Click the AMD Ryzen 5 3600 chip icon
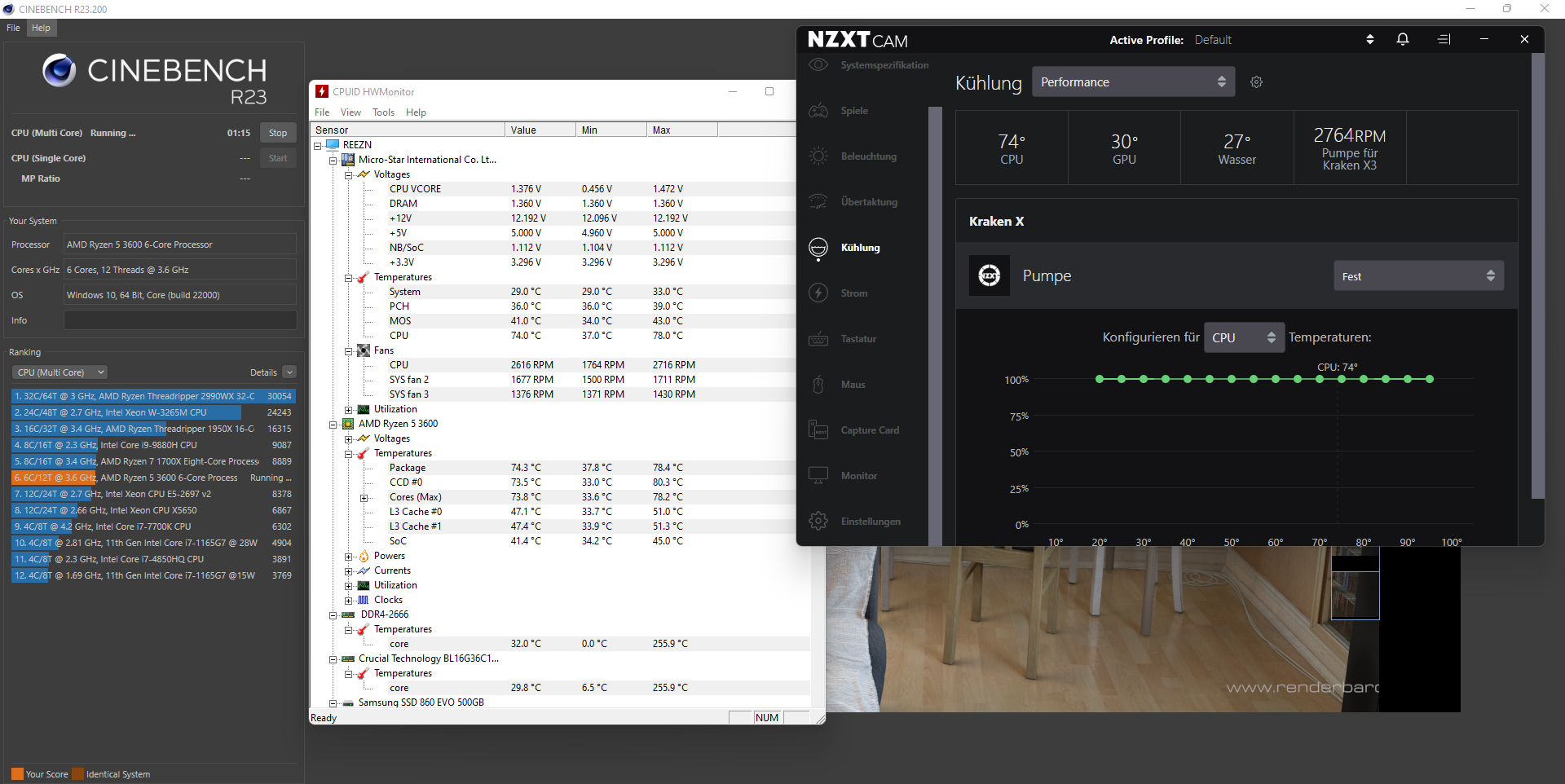 [348, 424]
